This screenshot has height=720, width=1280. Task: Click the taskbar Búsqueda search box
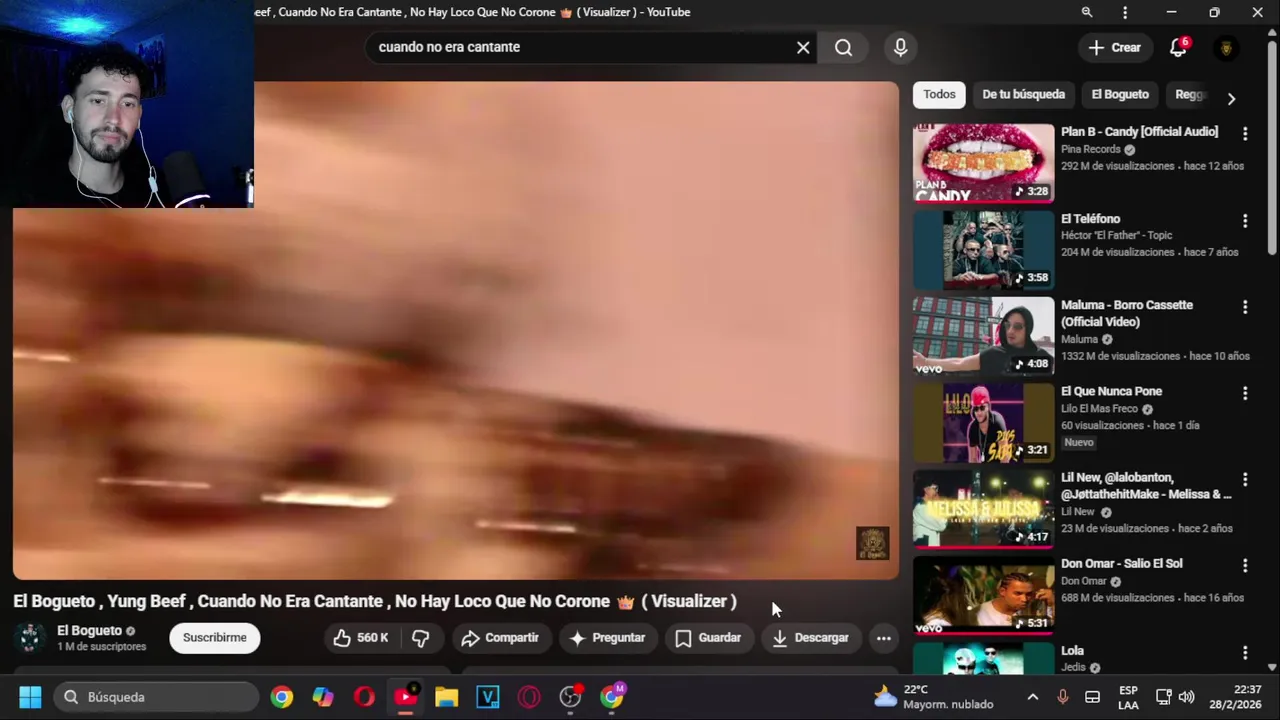pos(155,697)
